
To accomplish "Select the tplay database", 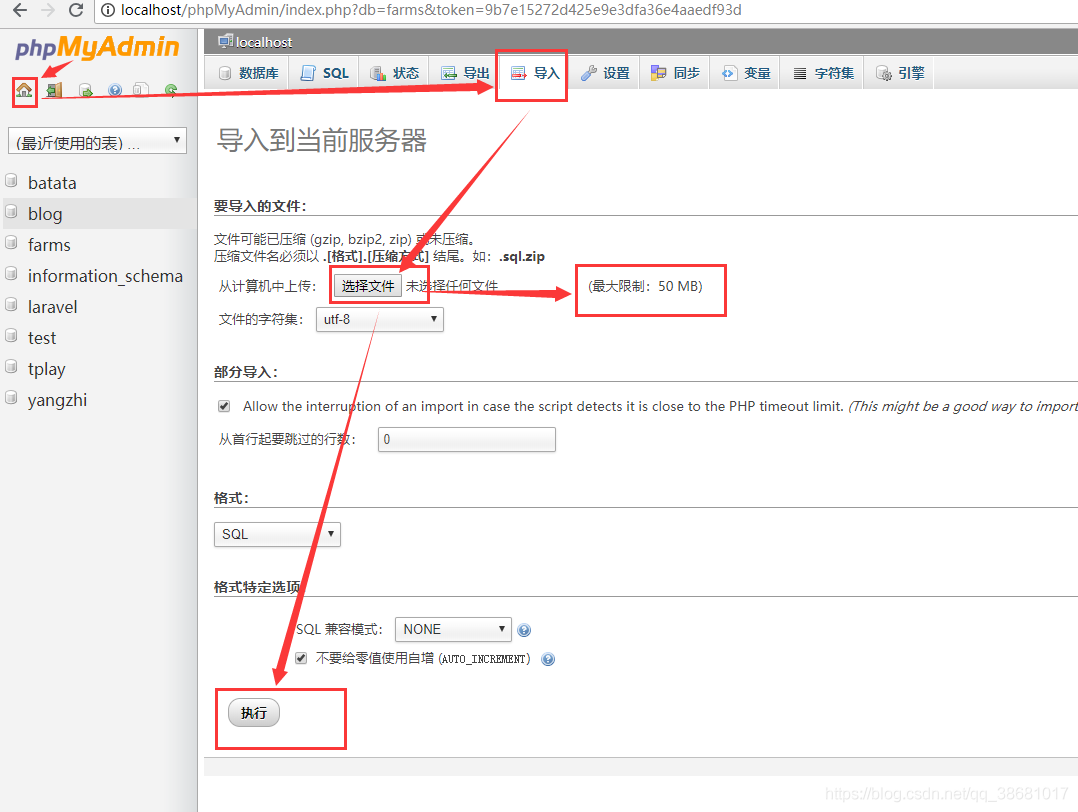I will [x=46, y=369].
